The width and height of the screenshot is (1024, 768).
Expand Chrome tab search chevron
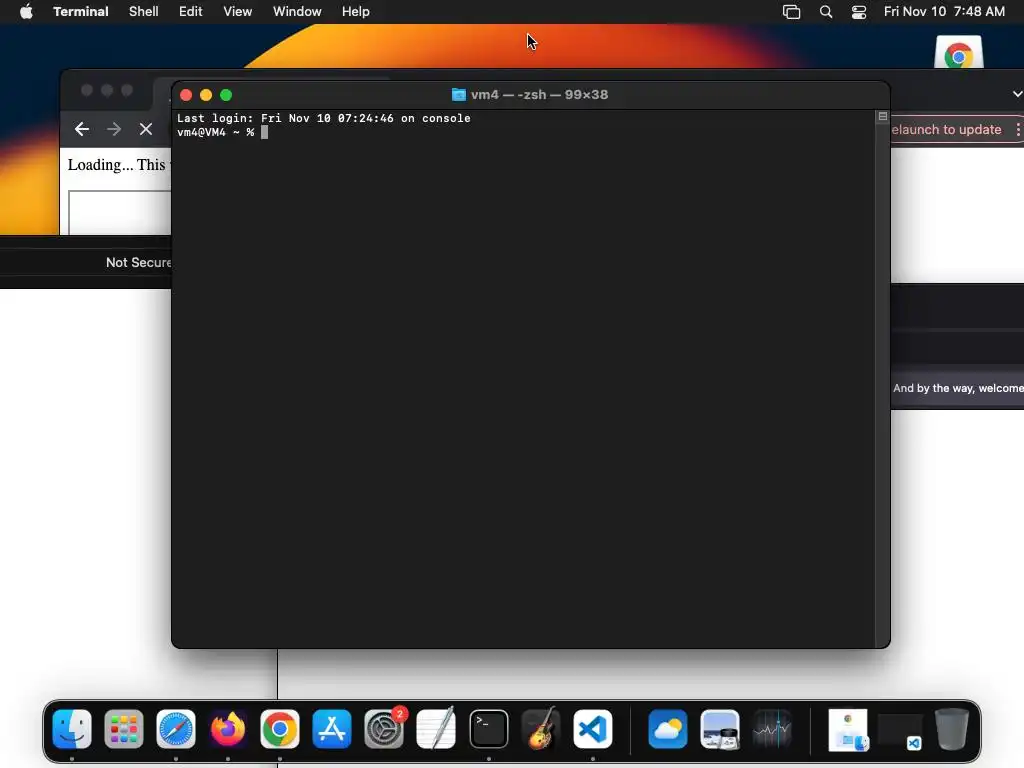(x=1017, y=94)
